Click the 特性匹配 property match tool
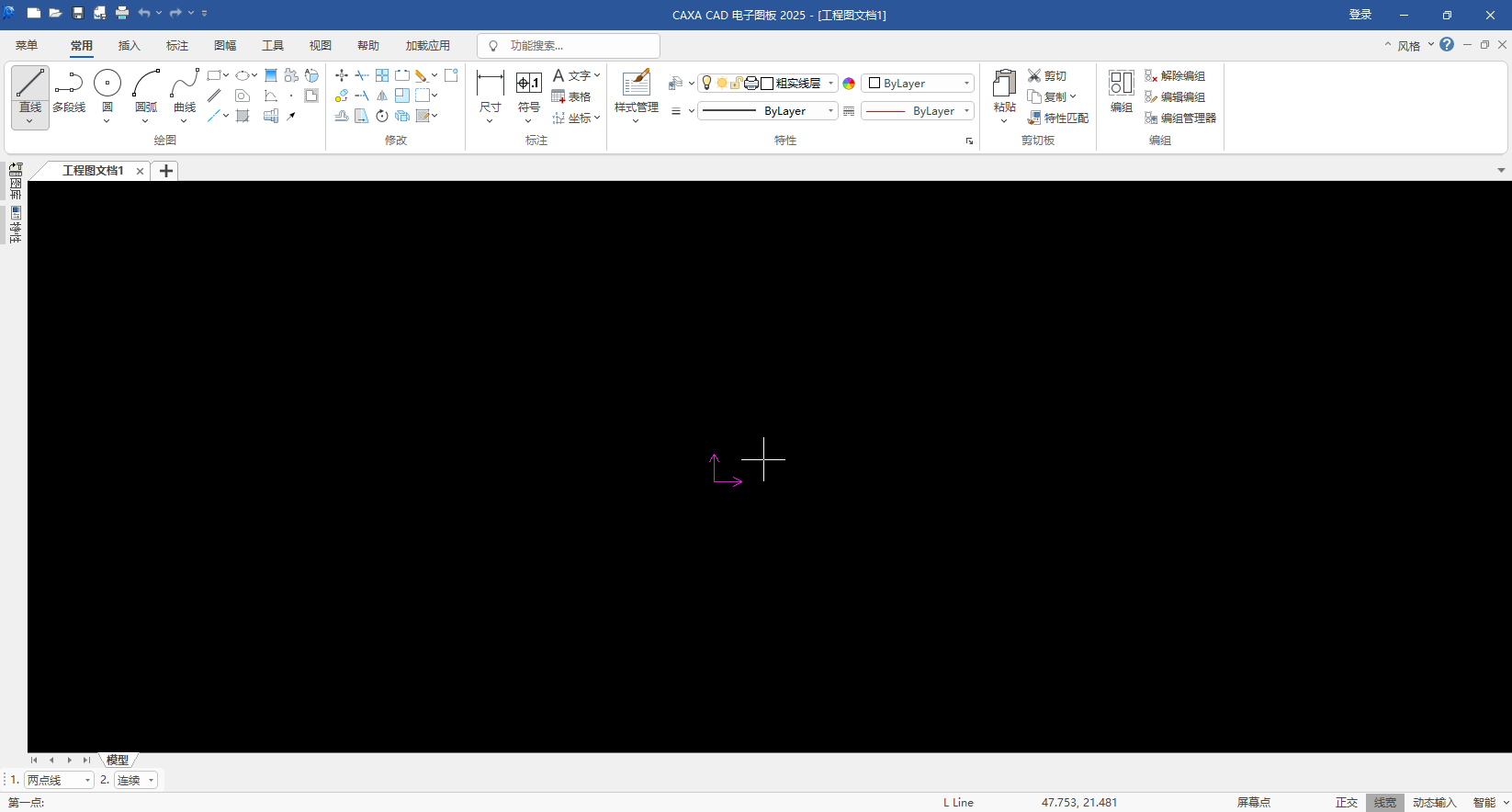1512x812 pixels. coord(1058,118)
